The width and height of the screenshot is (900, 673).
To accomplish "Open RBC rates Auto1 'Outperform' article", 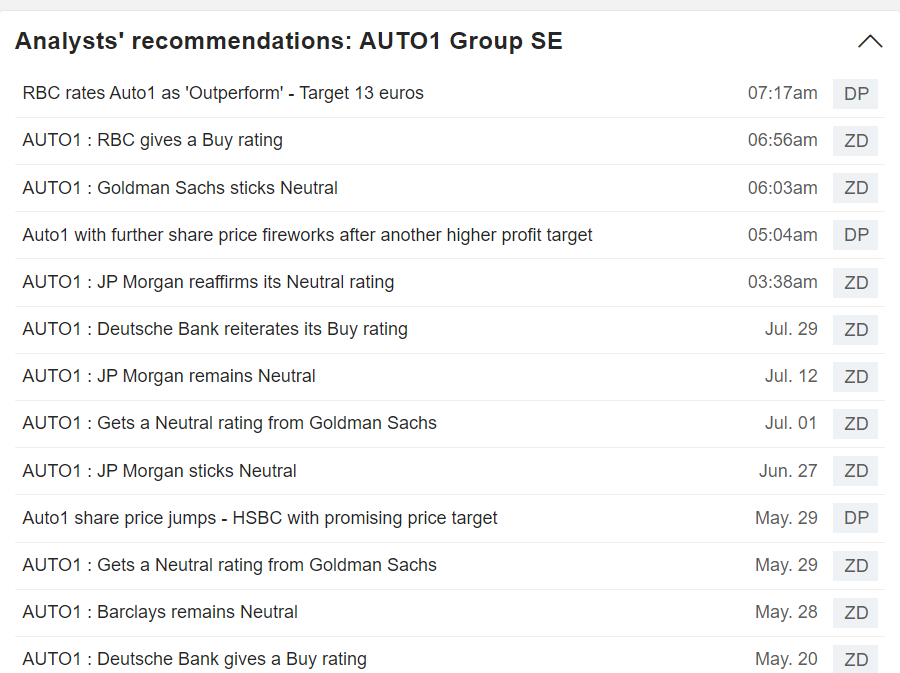I will point(223,93).
